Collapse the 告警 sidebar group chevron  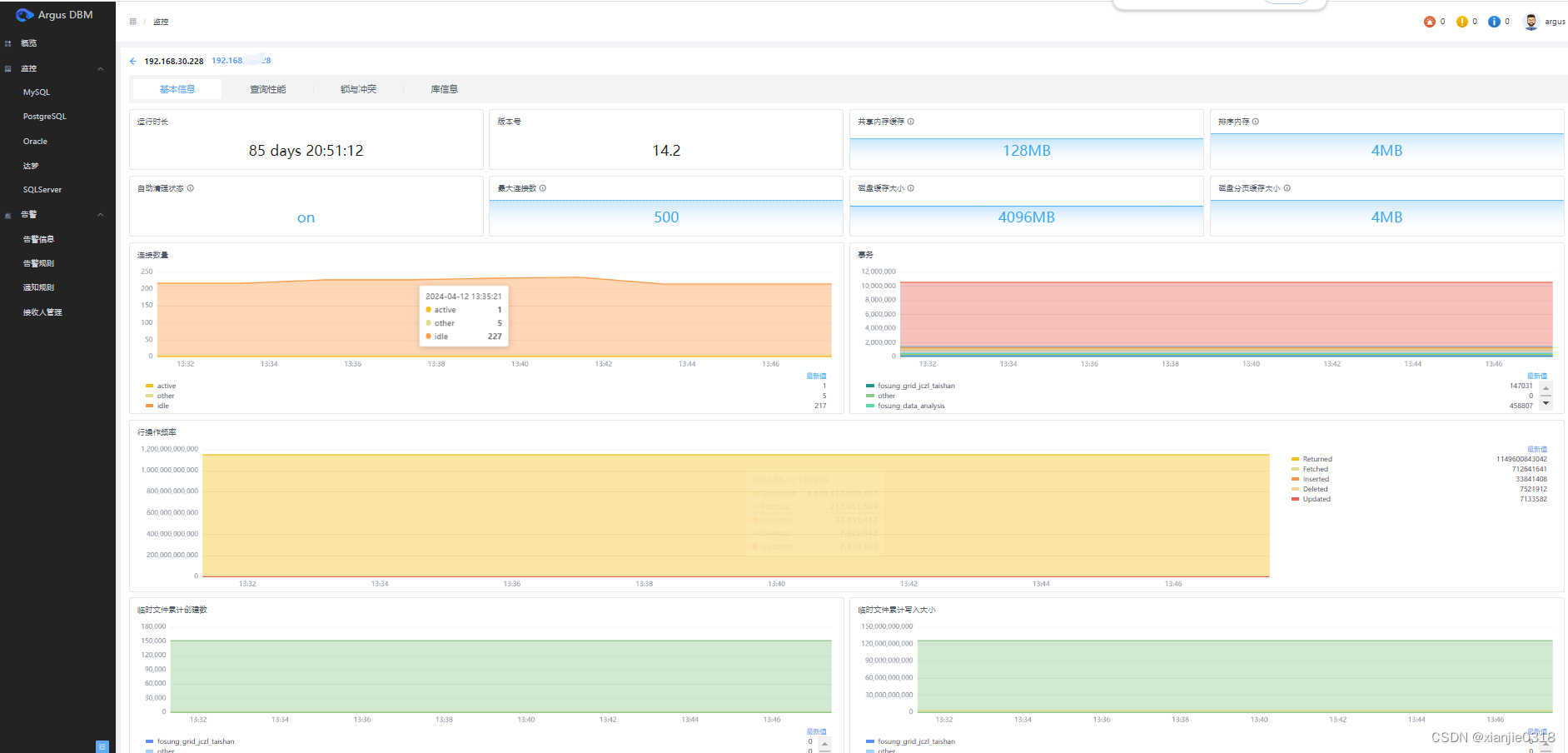101,215
